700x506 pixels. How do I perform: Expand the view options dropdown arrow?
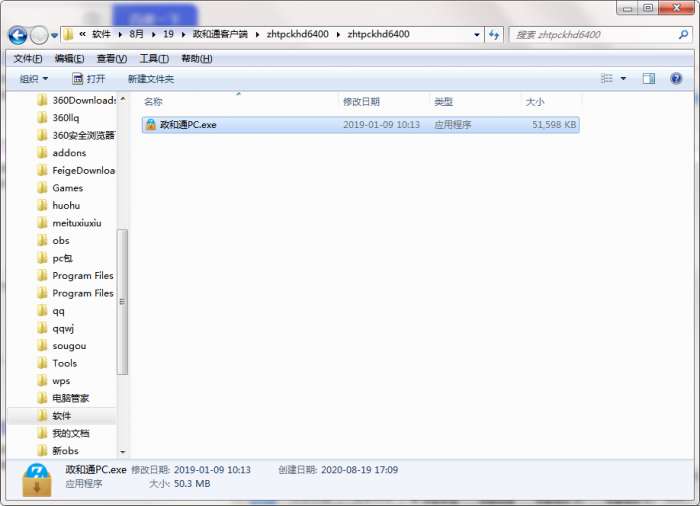click(x=623, y=79)
